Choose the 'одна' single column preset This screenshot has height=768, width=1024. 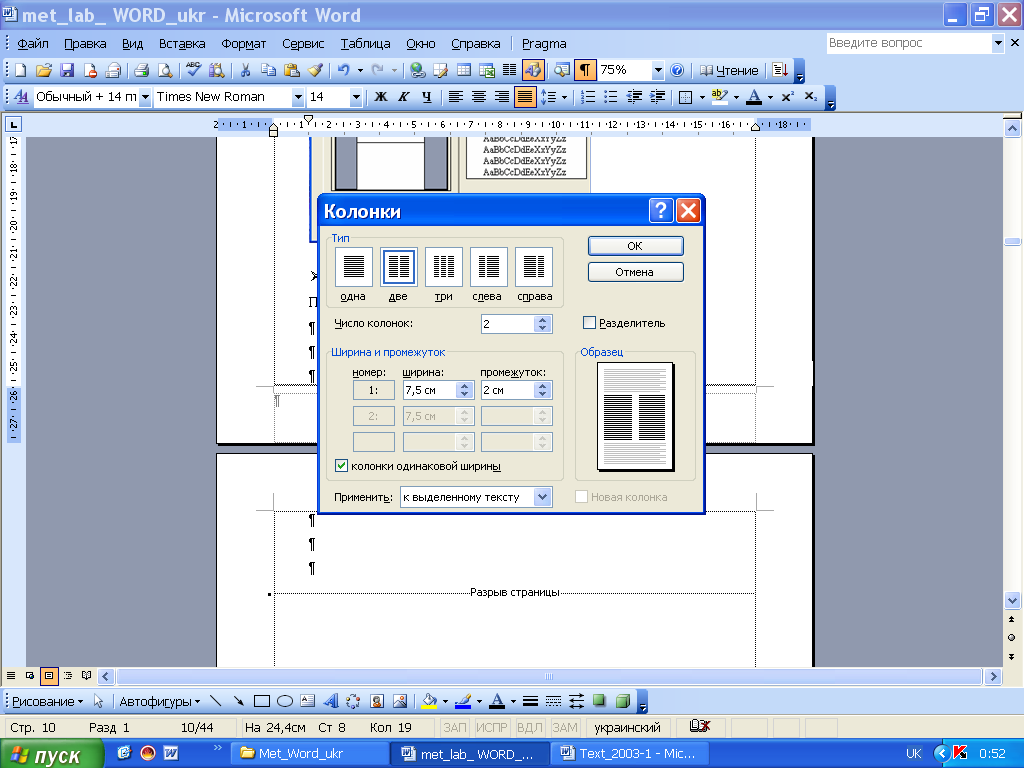(353, 266)
